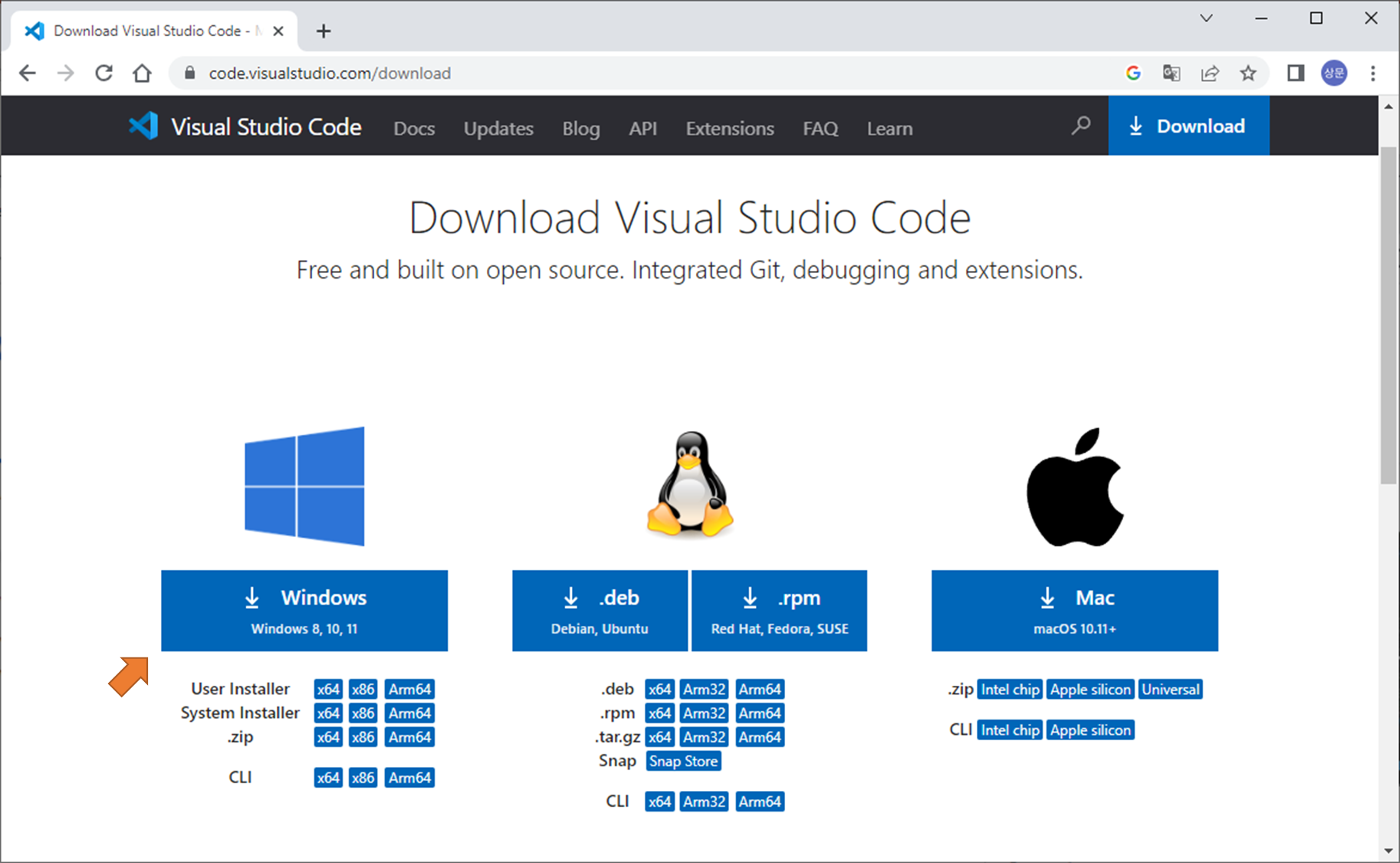The height and width of the screenshot is (863, 1400).
Task: Select Linux .tar.gz x64 link
Action: tap(659, 736)
